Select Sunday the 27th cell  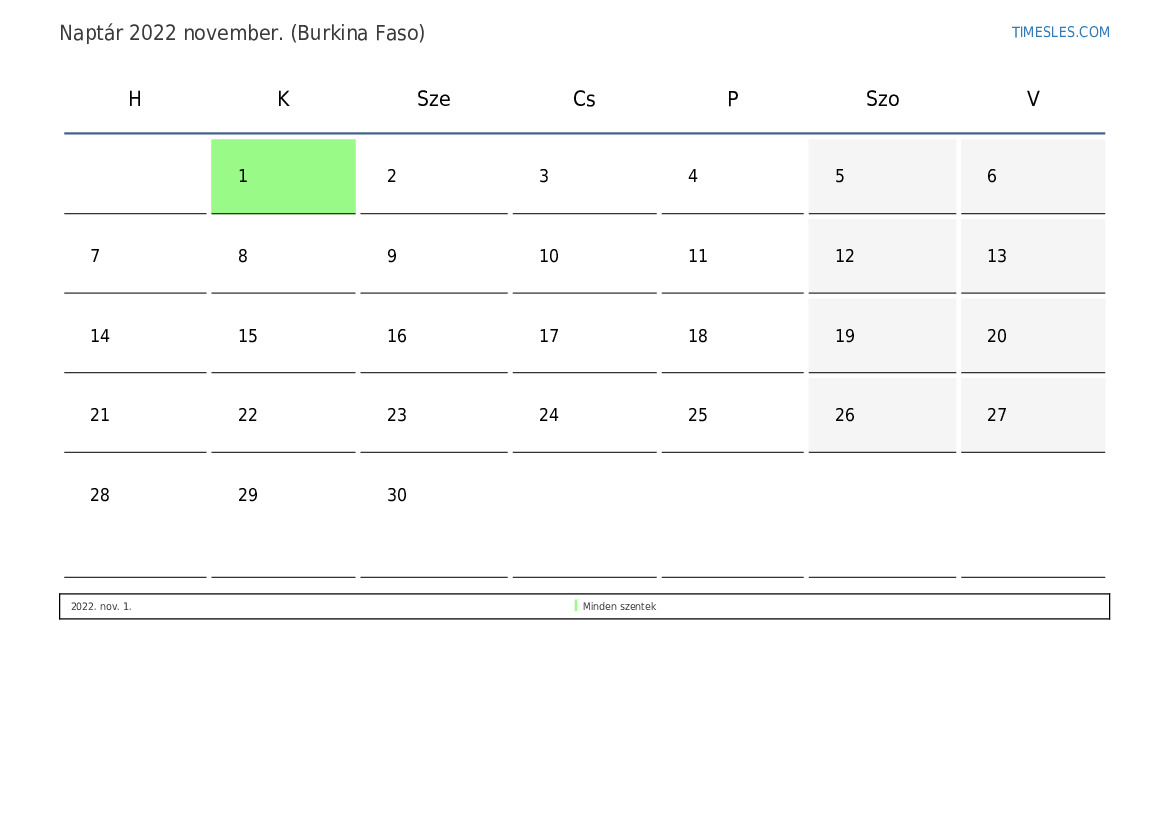1033,415
